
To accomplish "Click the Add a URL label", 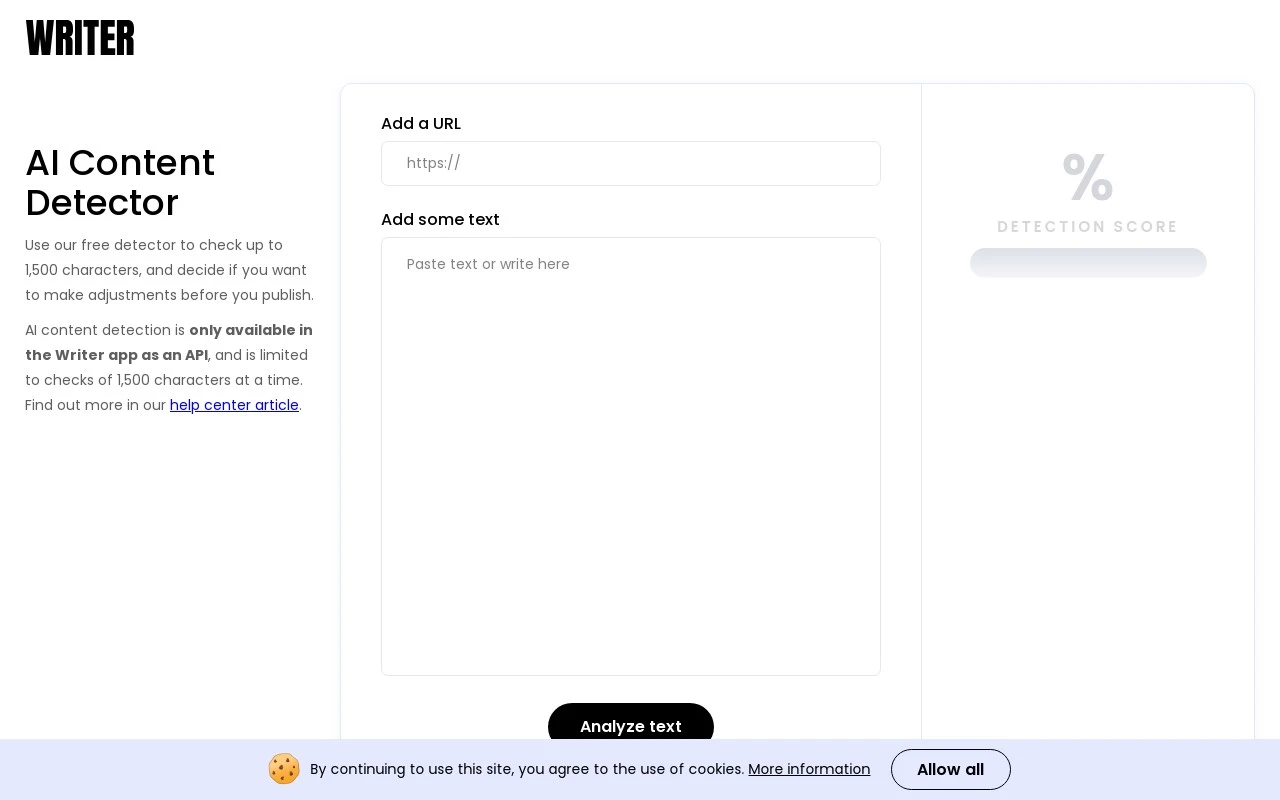I will 421,124.
